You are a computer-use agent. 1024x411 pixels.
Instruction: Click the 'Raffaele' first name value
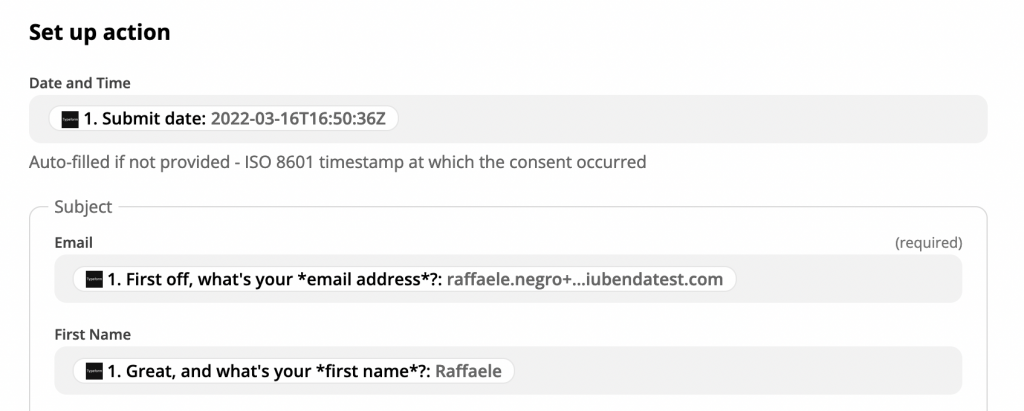tap(468, 371)
